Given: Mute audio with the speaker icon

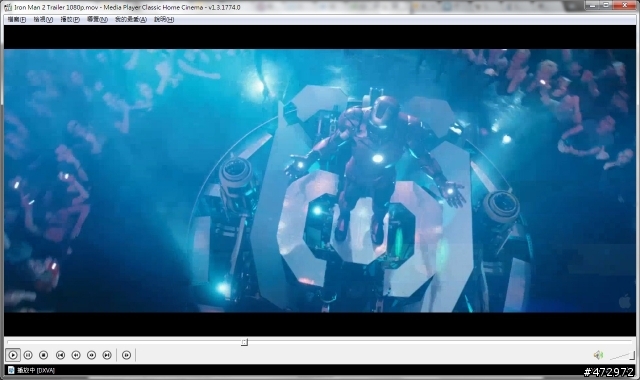Looking at the screenshot, I should [598, 355].
